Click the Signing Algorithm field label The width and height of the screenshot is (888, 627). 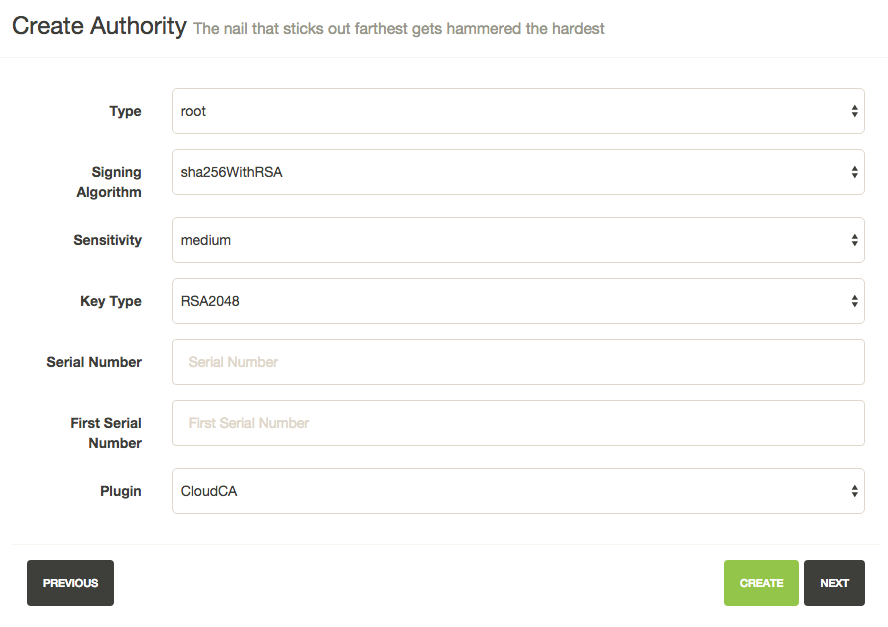(109, 182)
